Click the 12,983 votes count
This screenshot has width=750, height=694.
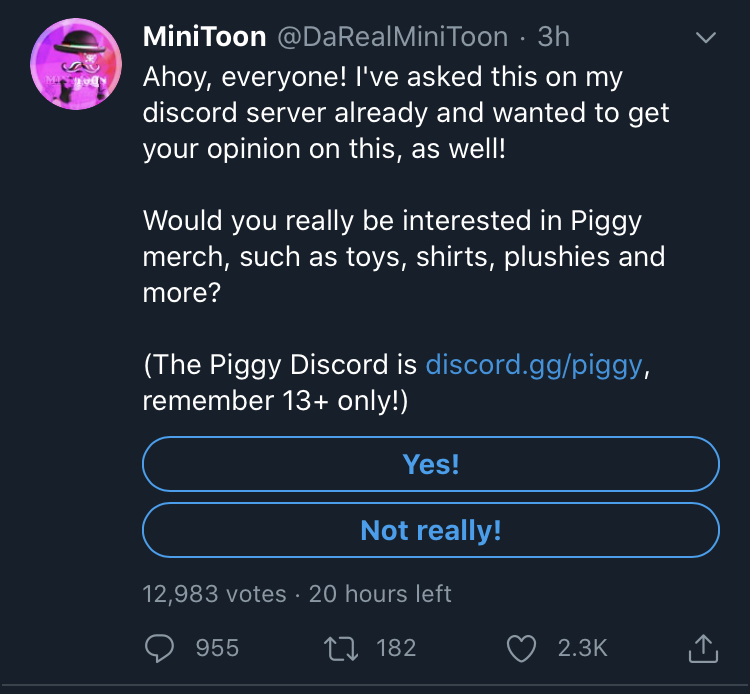(215, 593)
